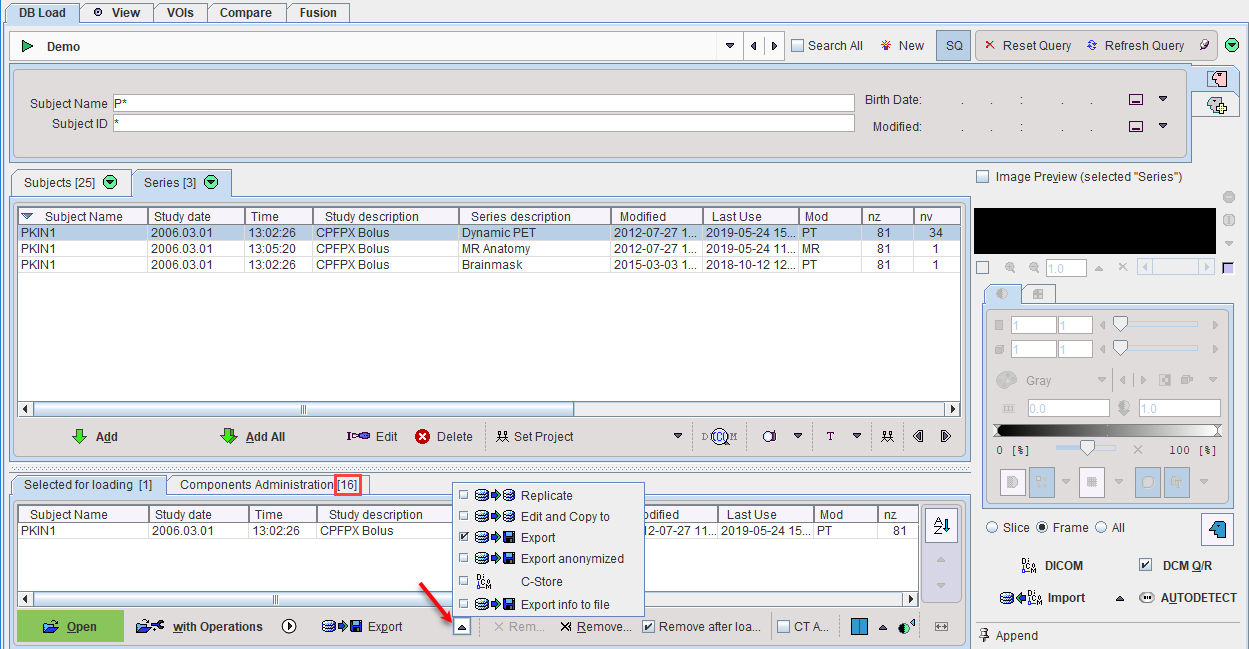The width and height of the screenshot is (1249, 649).
Task: Click the Subject Name input field
Action: click(483, 103)
